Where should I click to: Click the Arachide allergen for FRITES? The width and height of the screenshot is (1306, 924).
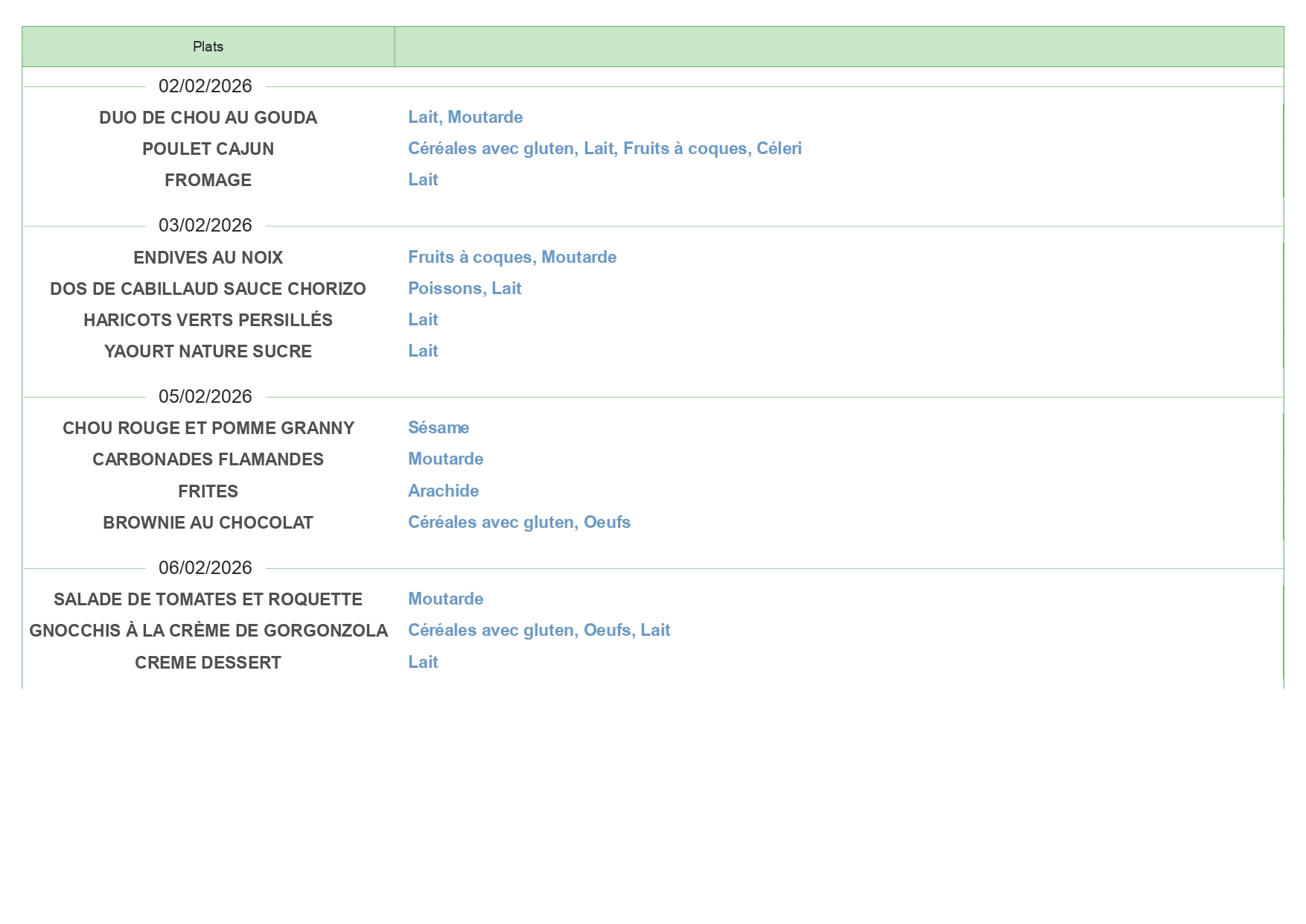pos(443,491)
